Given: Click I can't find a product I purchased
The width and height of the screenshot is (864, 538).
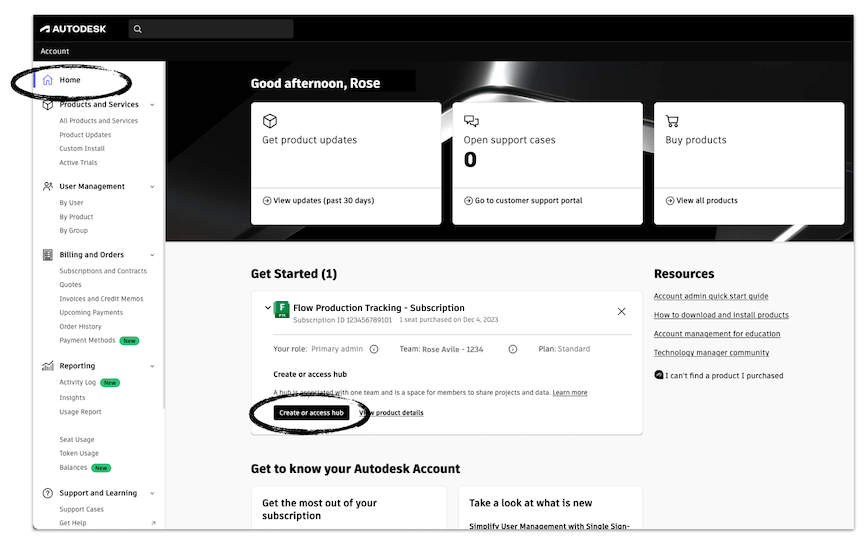Looking at the screenshot, I should [x=724, y=375].
